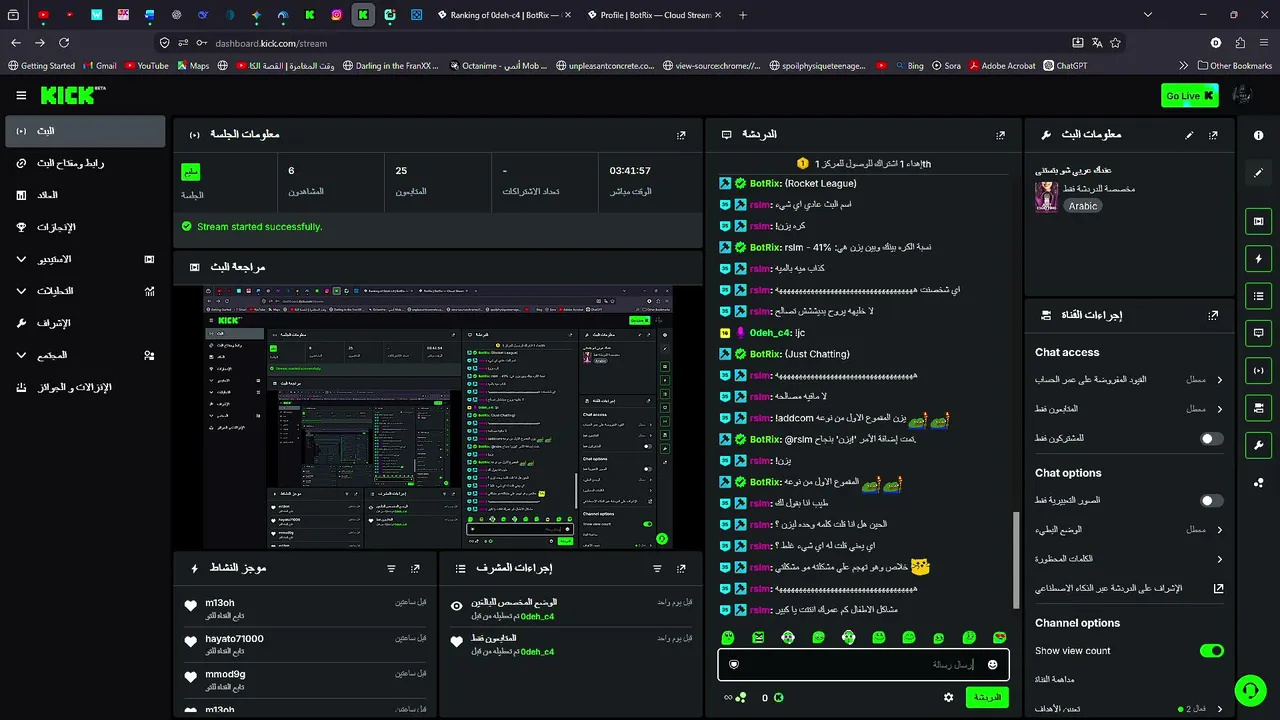Click the shield icon in the chat input
1280x720 pixels.
point(733,664)
